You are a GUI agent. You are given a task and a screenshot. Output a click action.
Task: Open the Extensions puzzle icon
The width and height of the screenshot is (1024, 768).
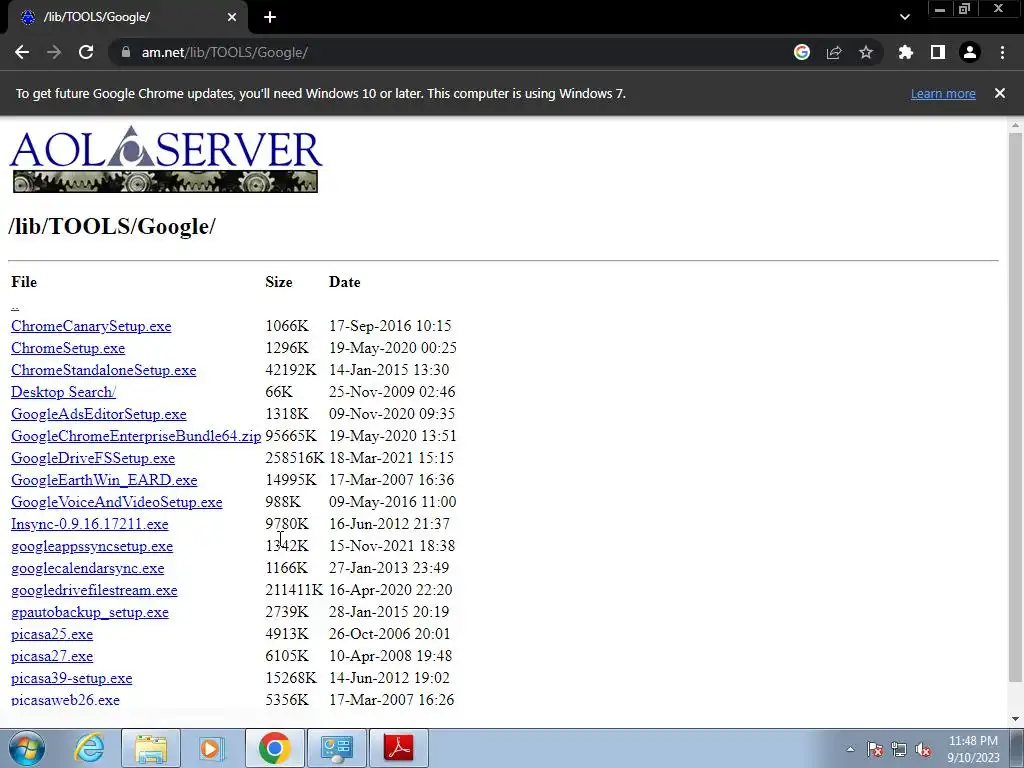906,52
